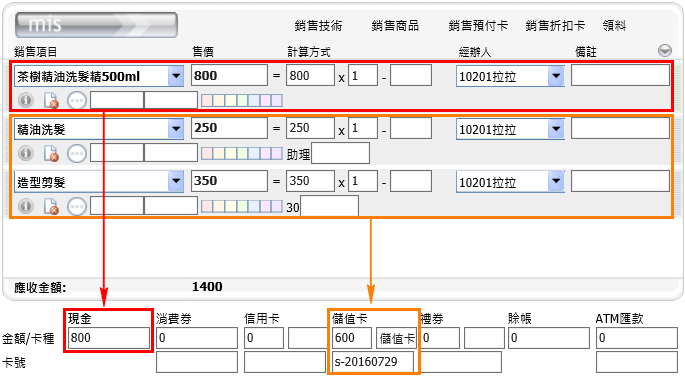The image size is (685, 377).
Task: Click unit price 350 in calculation field
Action: [310, 181]
